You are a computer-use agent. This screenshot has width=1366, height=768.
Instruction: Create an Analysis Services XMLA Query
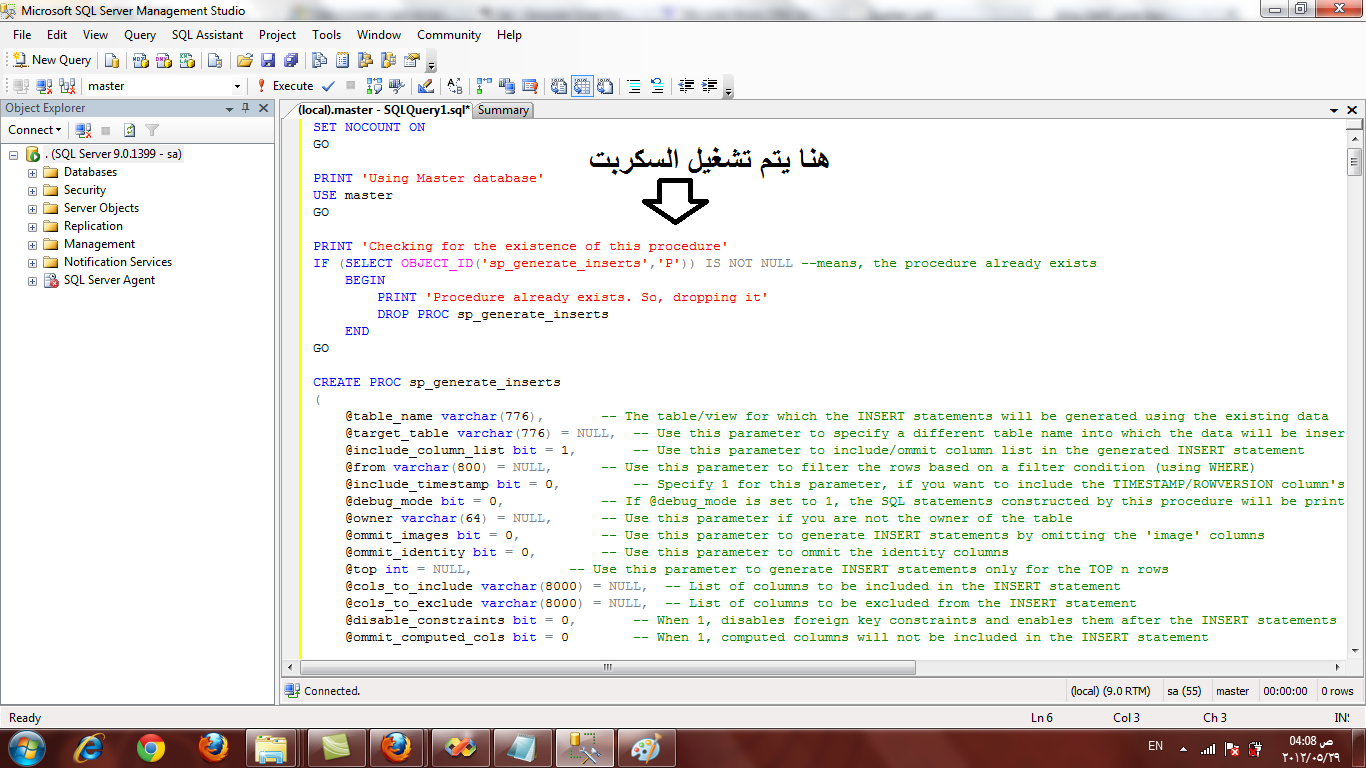click(x=187, y=60)
